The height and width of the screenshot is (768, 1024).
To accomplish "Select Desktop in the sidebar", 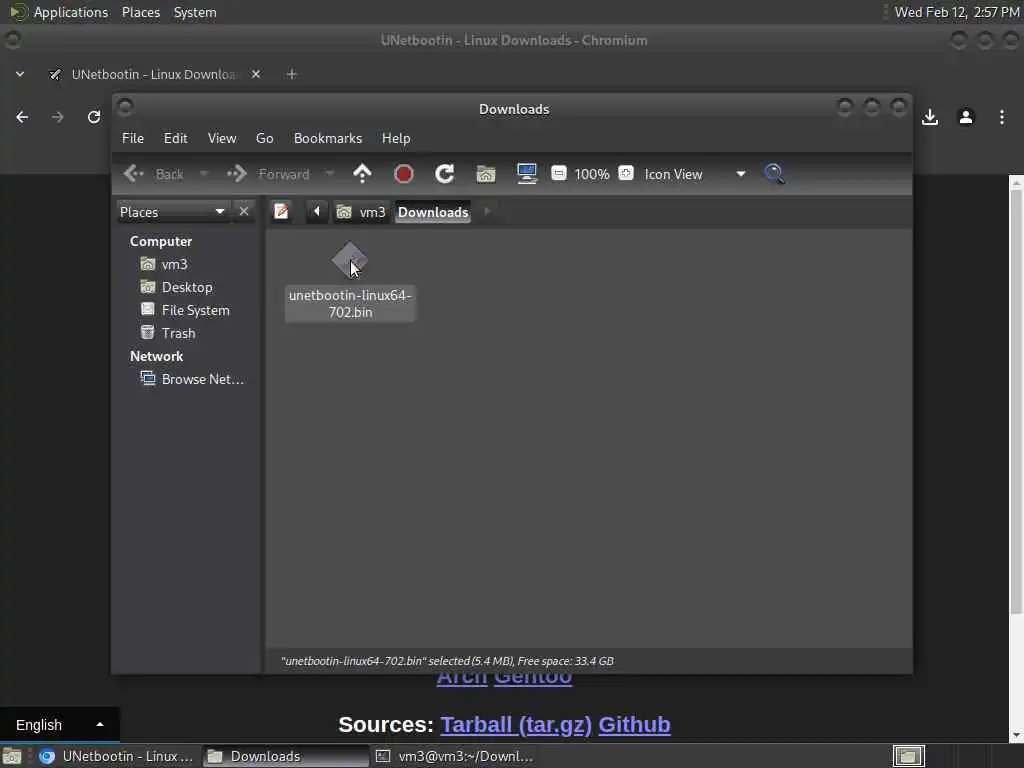I will coord(186,287).
